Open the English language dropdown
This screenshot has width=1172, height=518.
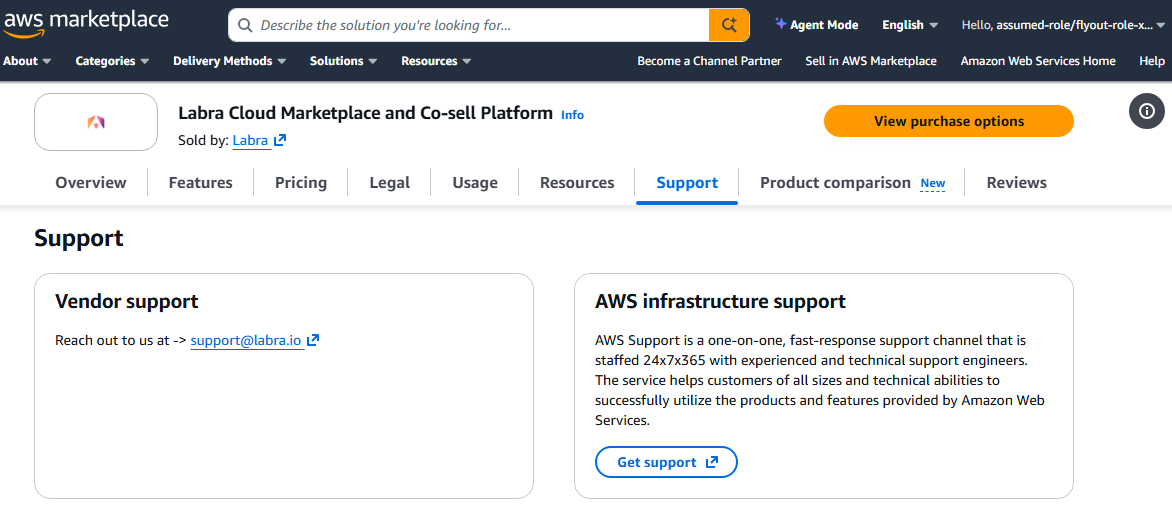tap(909, 25)
